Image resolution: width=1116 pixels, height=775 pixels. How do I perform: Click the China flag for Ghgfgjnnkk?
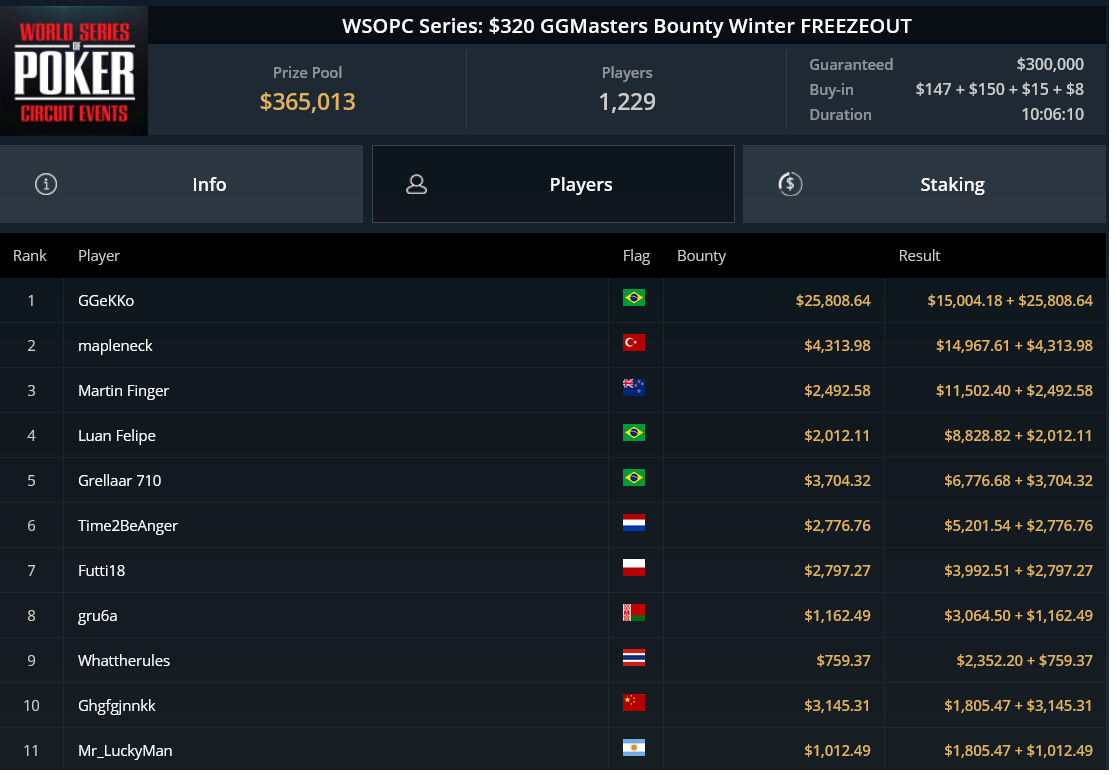point(633,702)
